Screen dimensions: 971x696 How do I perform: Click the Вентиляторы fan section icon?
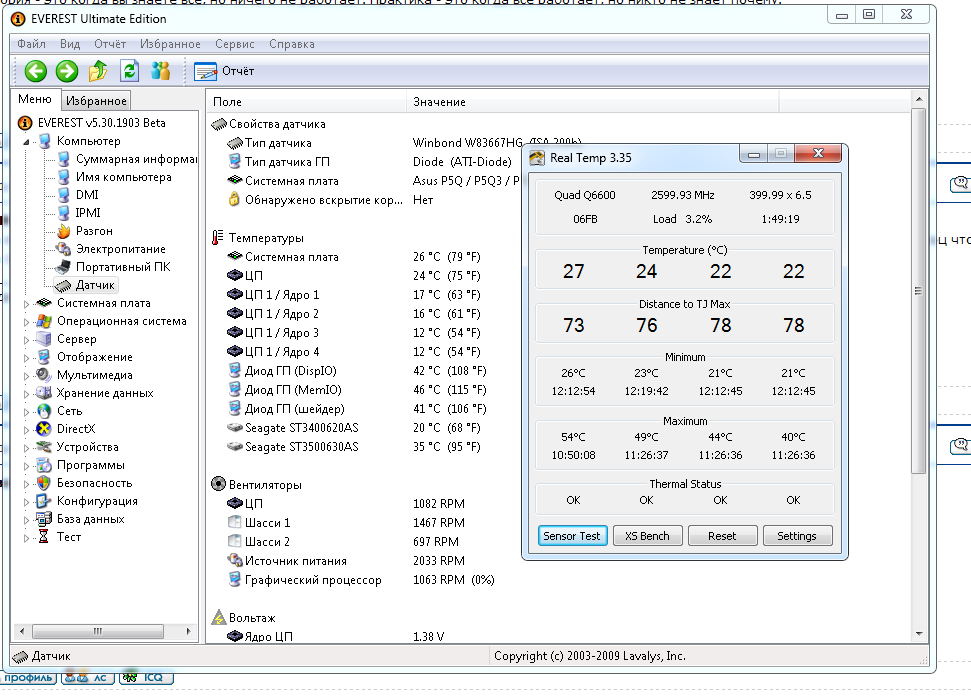[x=219, y=484]
